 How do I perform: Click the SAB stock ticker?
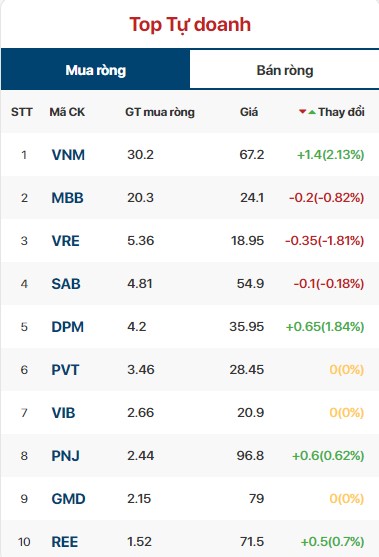tap(66, 284)
